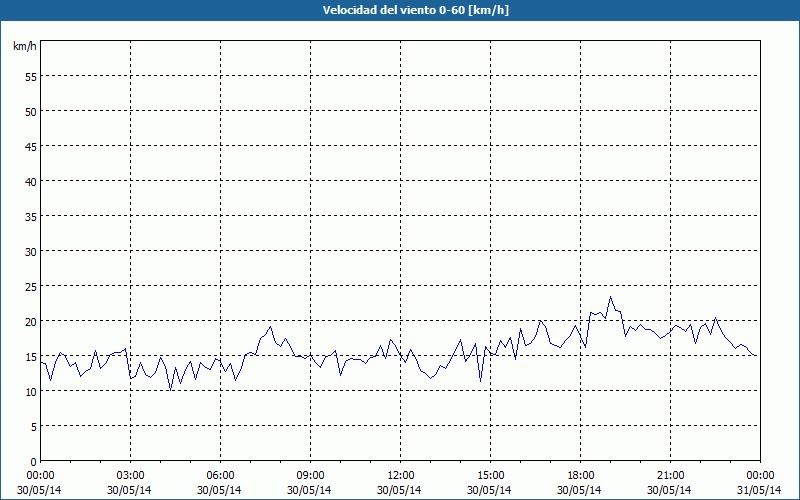Screen dimensions: 800x500
Task: Click the 18:00 time axis label
Action: pos(581,476)
